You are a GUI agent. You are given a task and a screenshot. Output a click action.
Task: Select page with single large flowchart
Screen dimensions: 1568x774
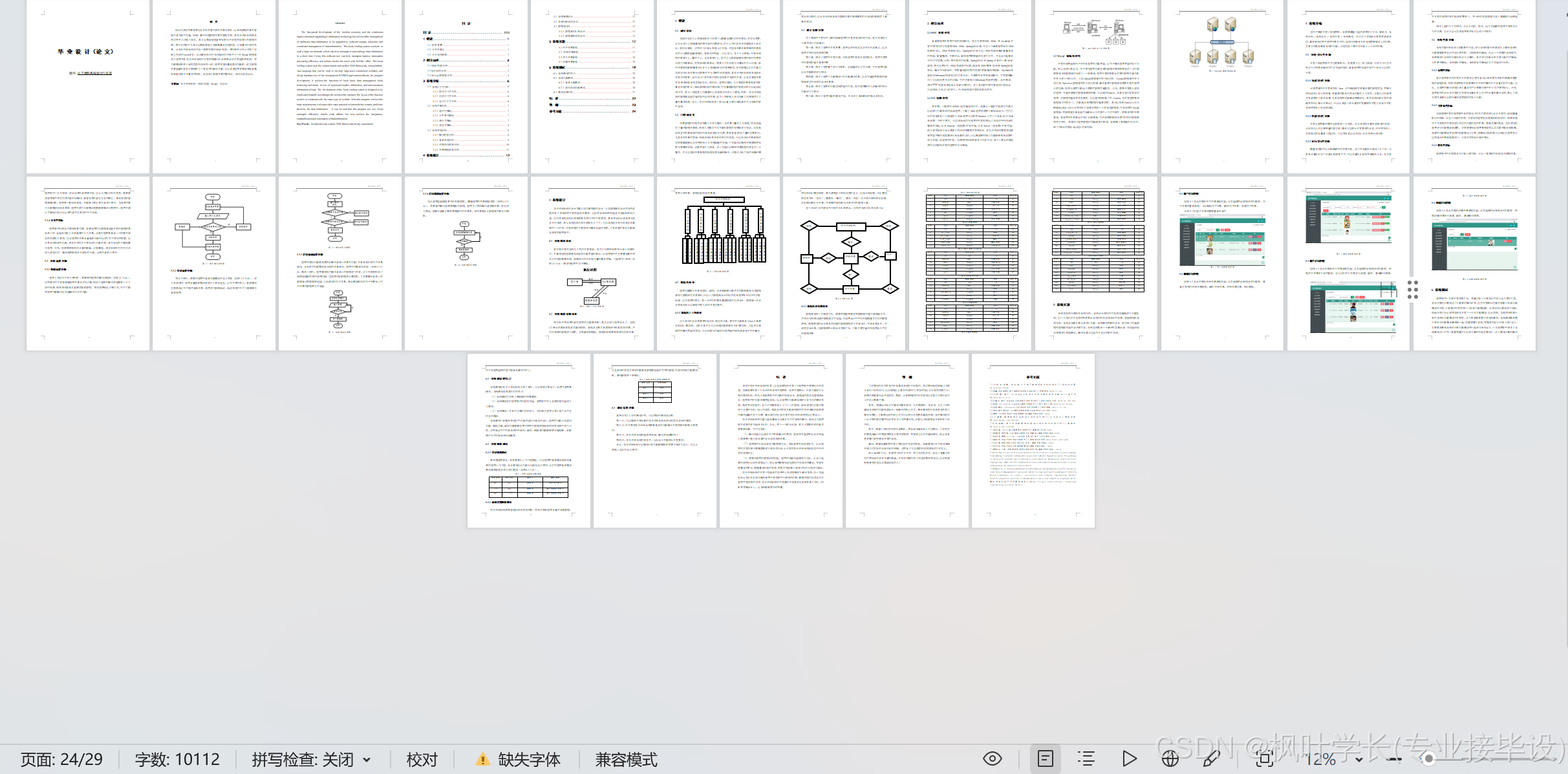click(x=213, y=263)
